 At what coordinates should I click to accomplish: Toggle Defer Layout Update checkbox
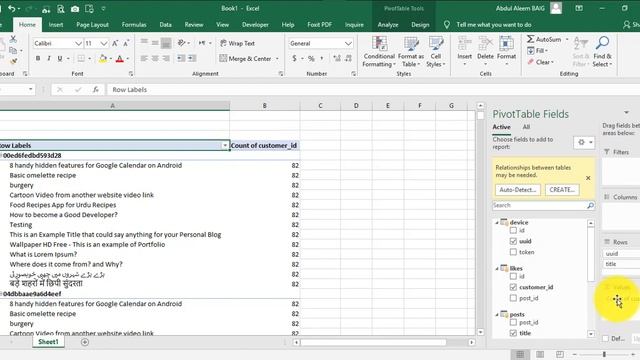click(606, 339)
